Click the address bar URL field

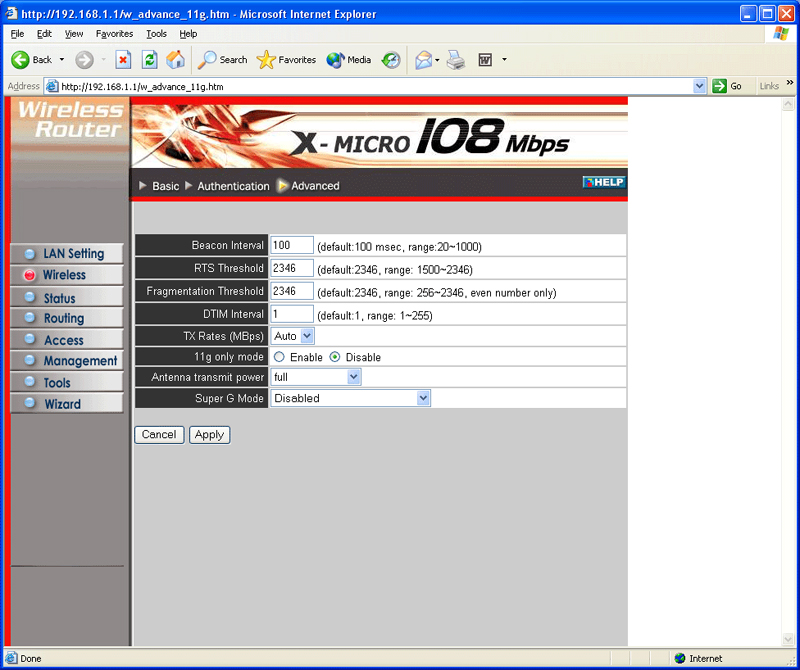click(376, 86)
